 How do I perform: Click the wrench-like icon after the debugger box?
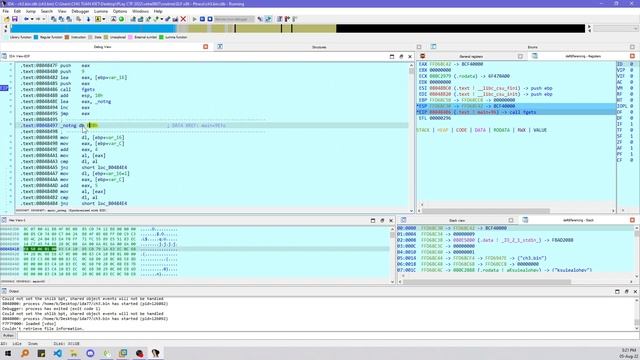(260, 19)
